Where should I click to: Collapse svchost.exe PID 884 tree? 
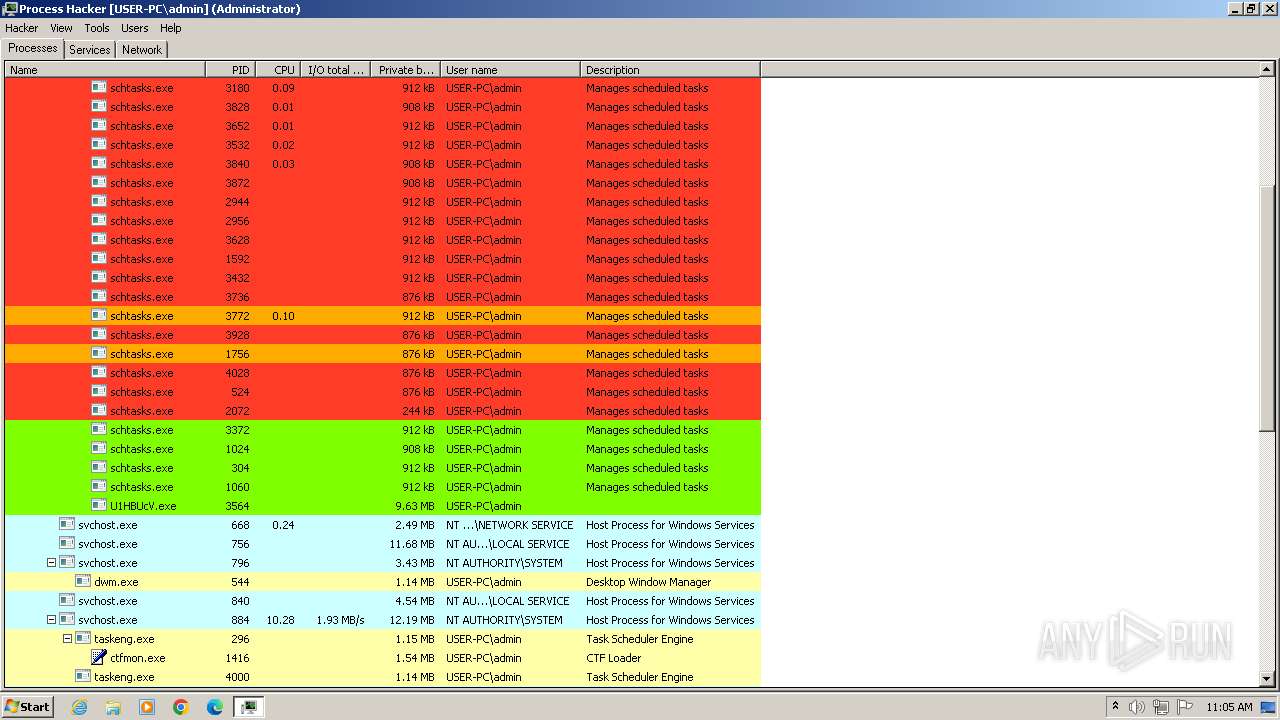(51, 620)
